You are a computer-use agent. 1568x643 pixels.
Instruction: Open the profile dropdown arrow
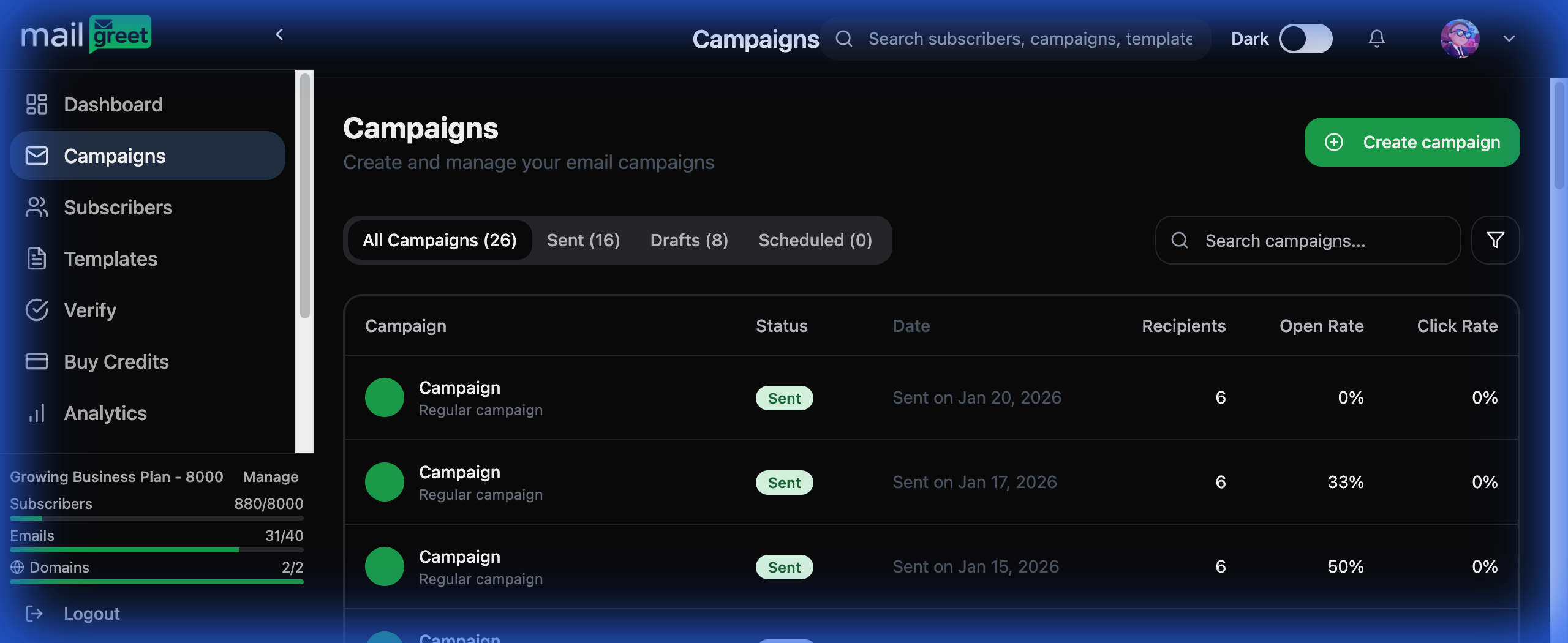1509,39
